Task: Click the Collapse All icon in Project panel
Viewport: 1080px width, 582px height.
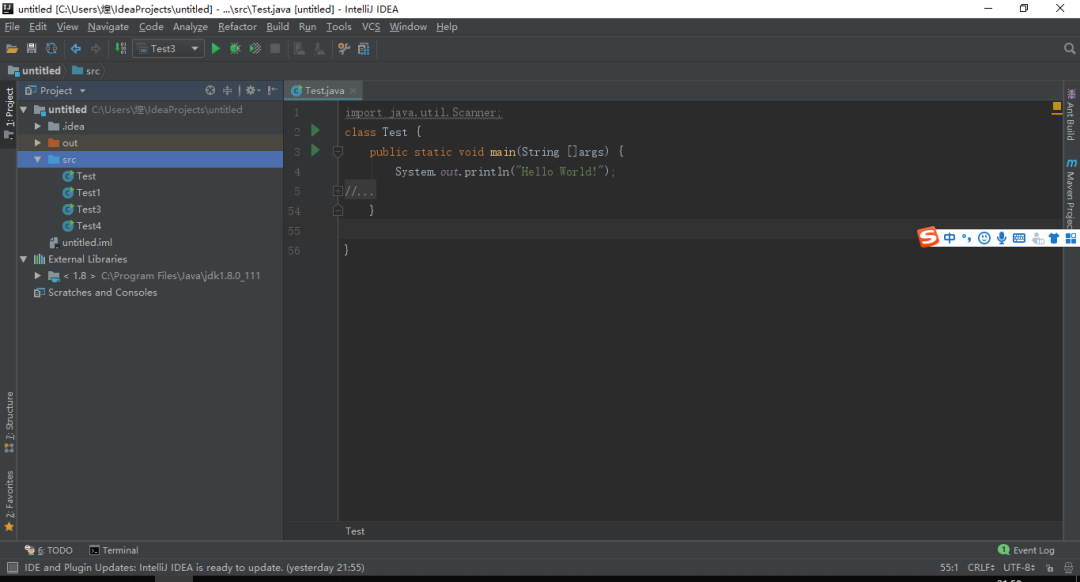Action: (227, 90)
